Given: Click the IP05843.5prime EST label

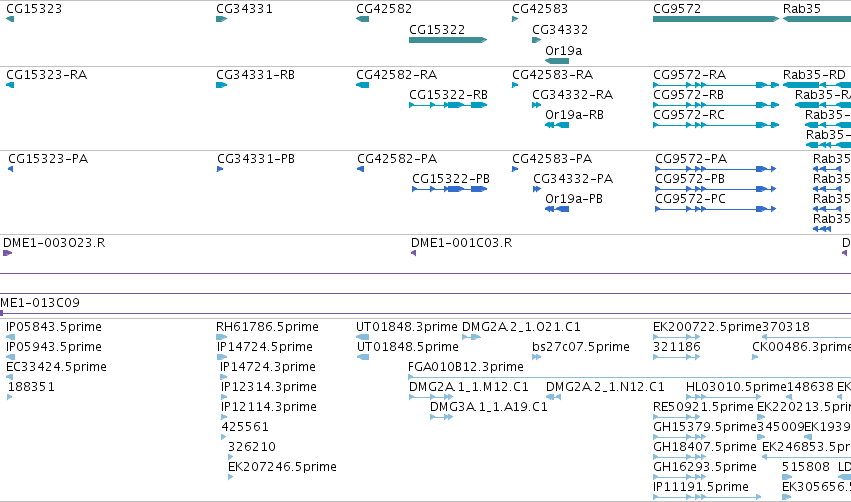Looking at the screenshot, I should tap(54, 327).
